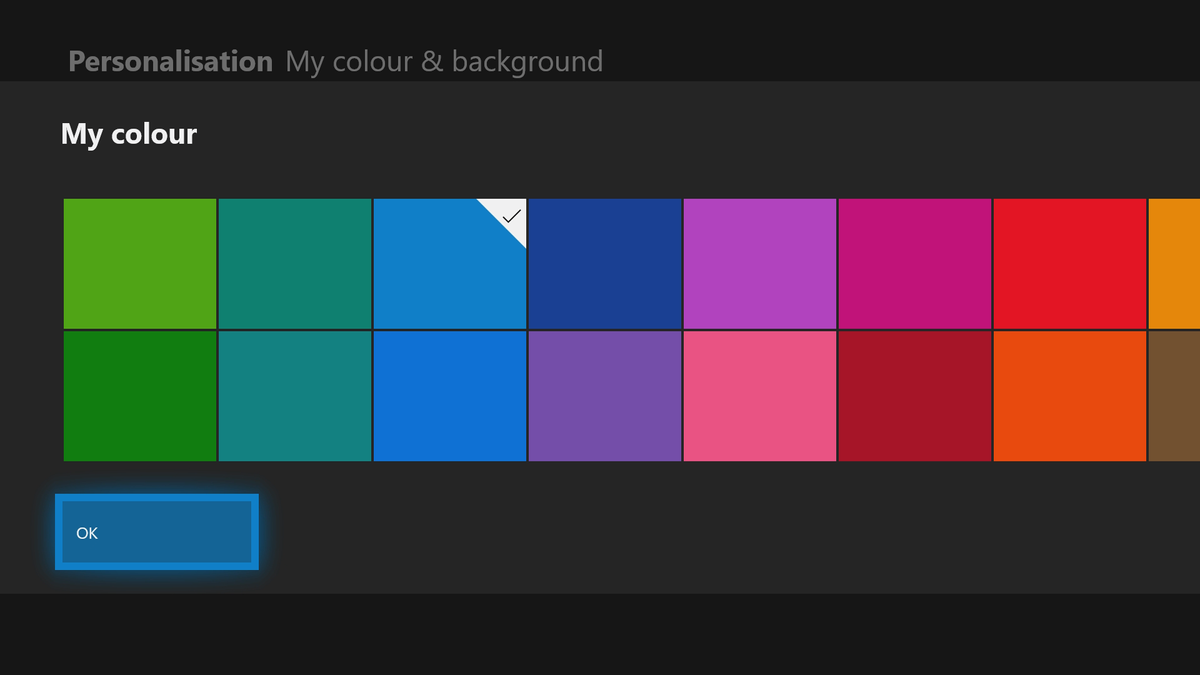Select the navy blue colour swatch
This screenshot has height=675, width=1200.
[605, 263]
